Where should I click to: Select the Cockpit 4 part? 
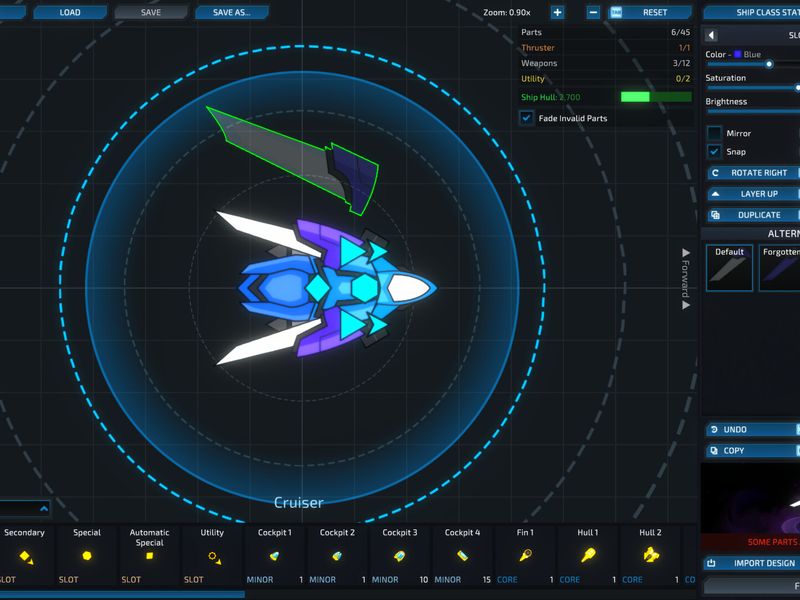pos(462,556)
